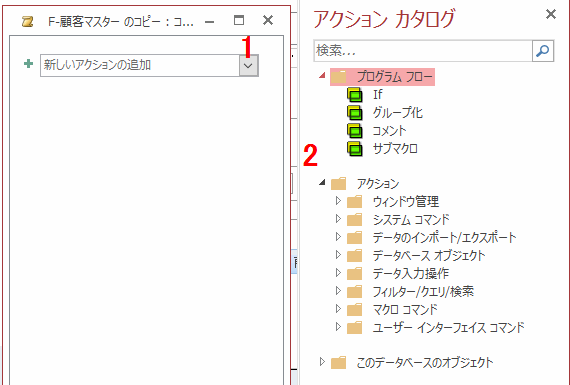Select the グループ化 item
This screenshot has width=570, height=385.
tap(398, 113)
